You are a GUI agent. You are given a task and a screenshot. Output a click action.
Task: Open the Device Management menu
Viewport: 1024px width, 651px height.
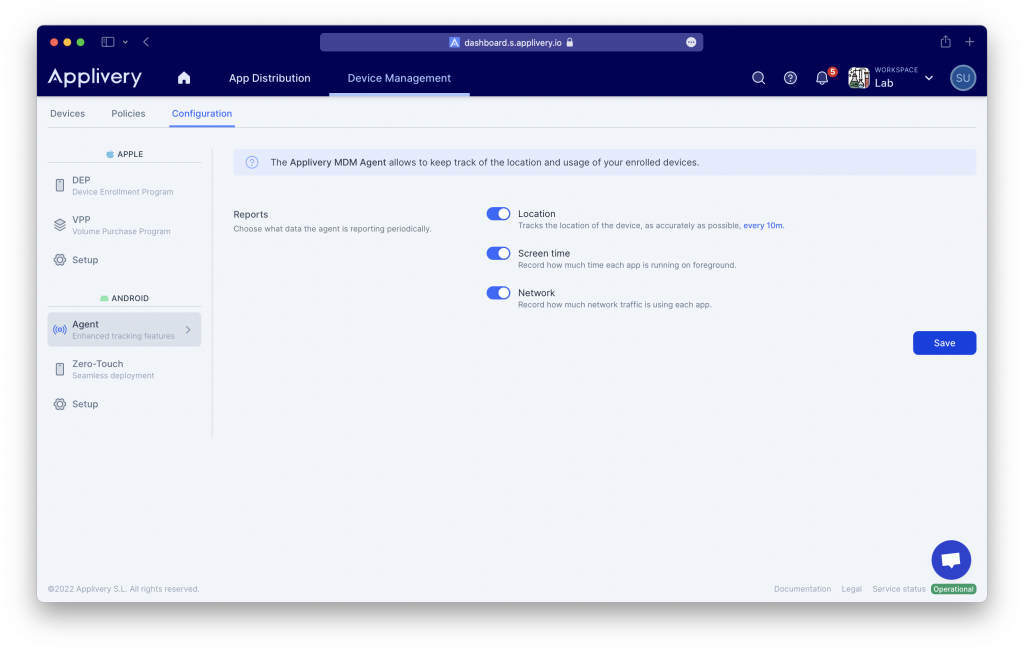click(399, 78)
